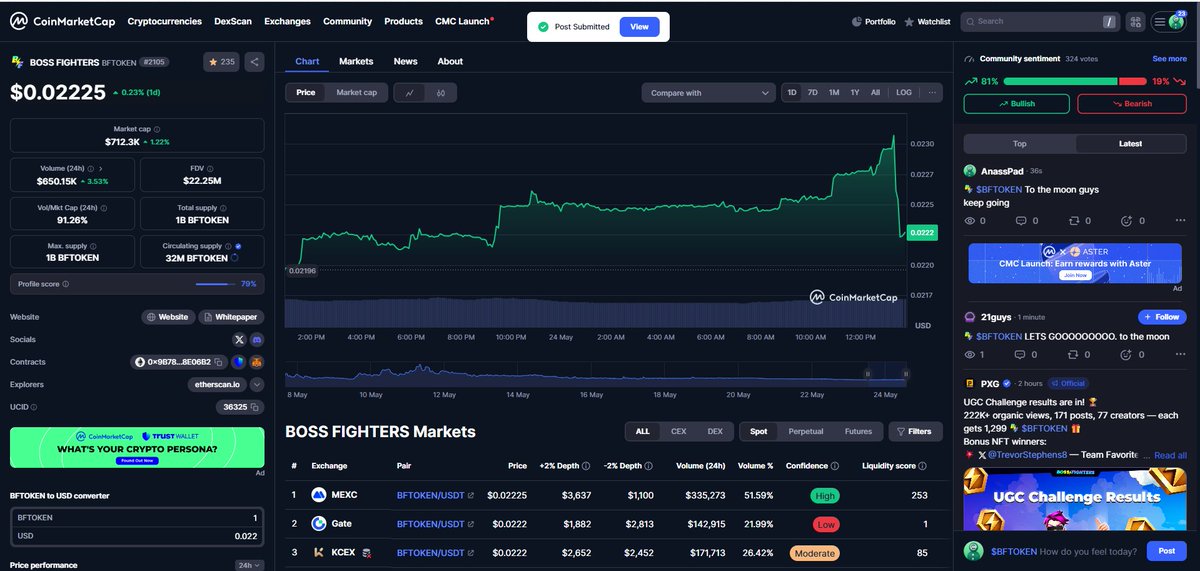
Task: Click the Market cap info icon
Action: [157, 129]
